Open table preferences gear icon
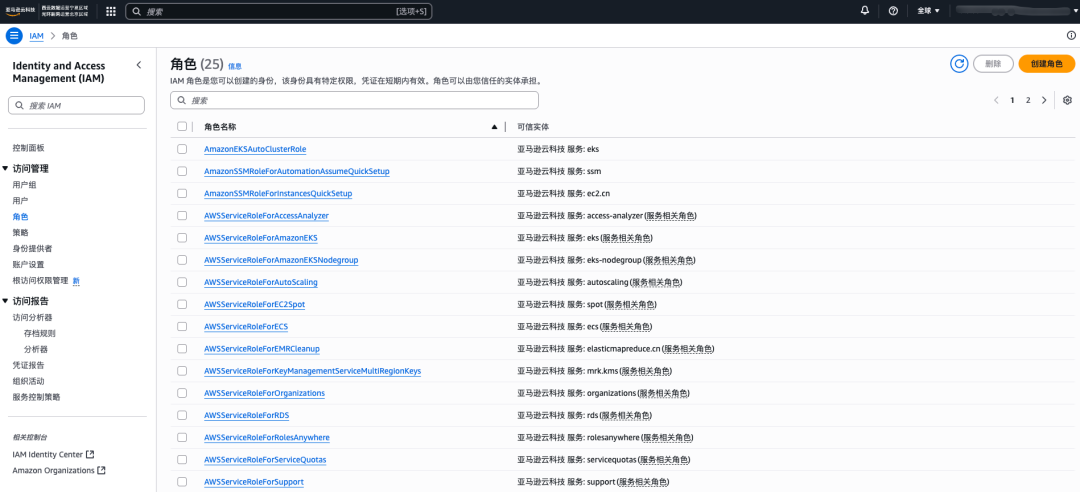This screenshot has width=1080, height=492. (x=1068, y=100)
